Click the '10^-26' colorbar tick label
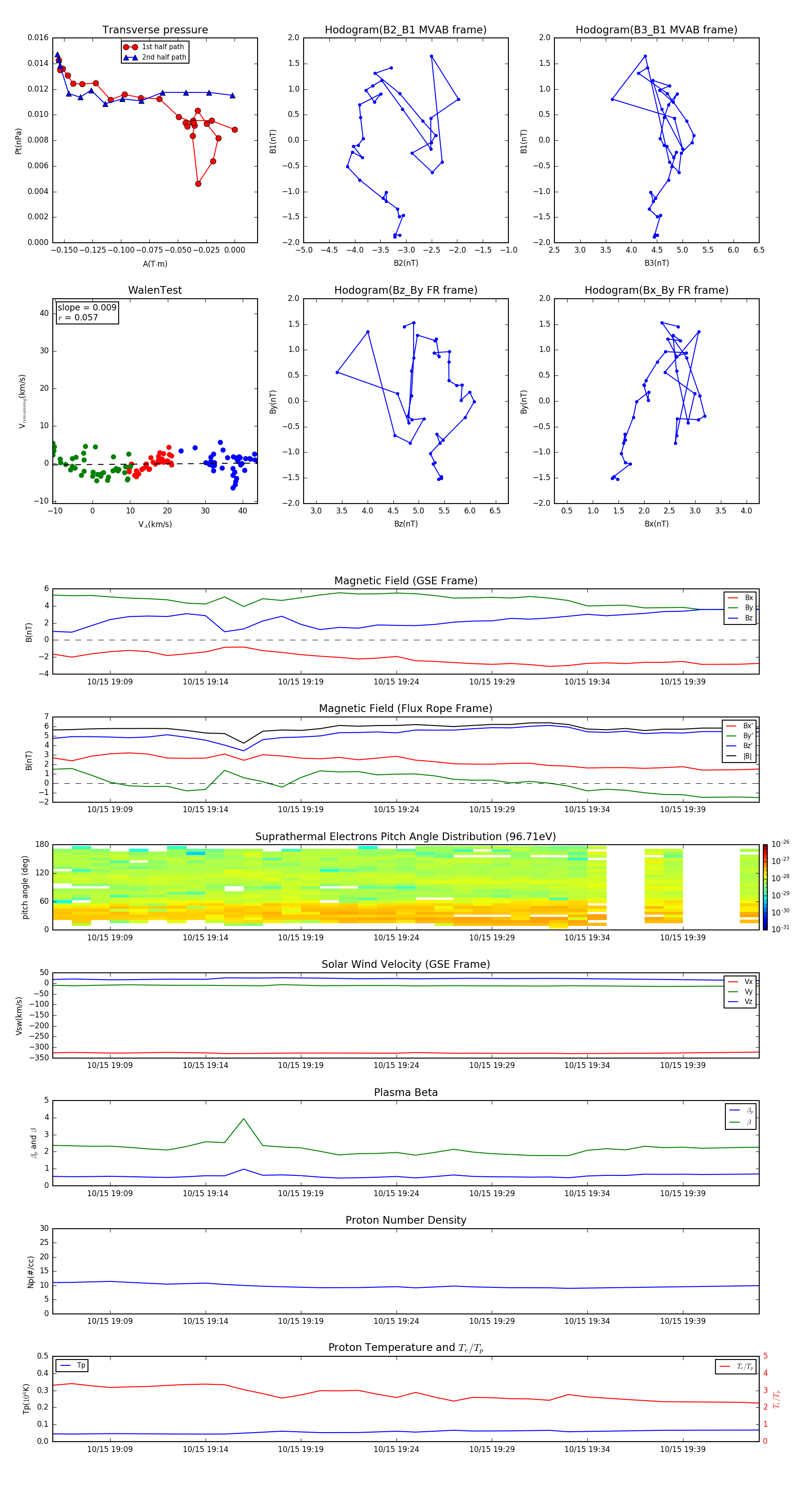This screenshot has width=812, height=1489. click(x=780, y=844)
